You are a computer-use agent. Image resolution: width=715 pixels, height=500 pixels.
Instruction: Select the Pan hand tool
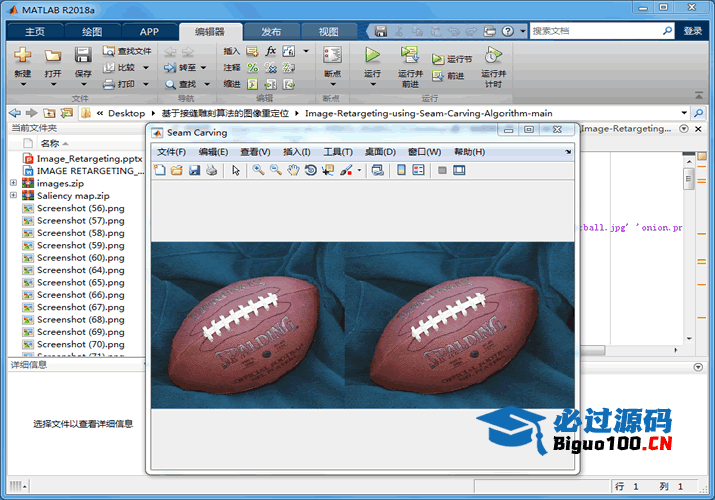(293, 170)
